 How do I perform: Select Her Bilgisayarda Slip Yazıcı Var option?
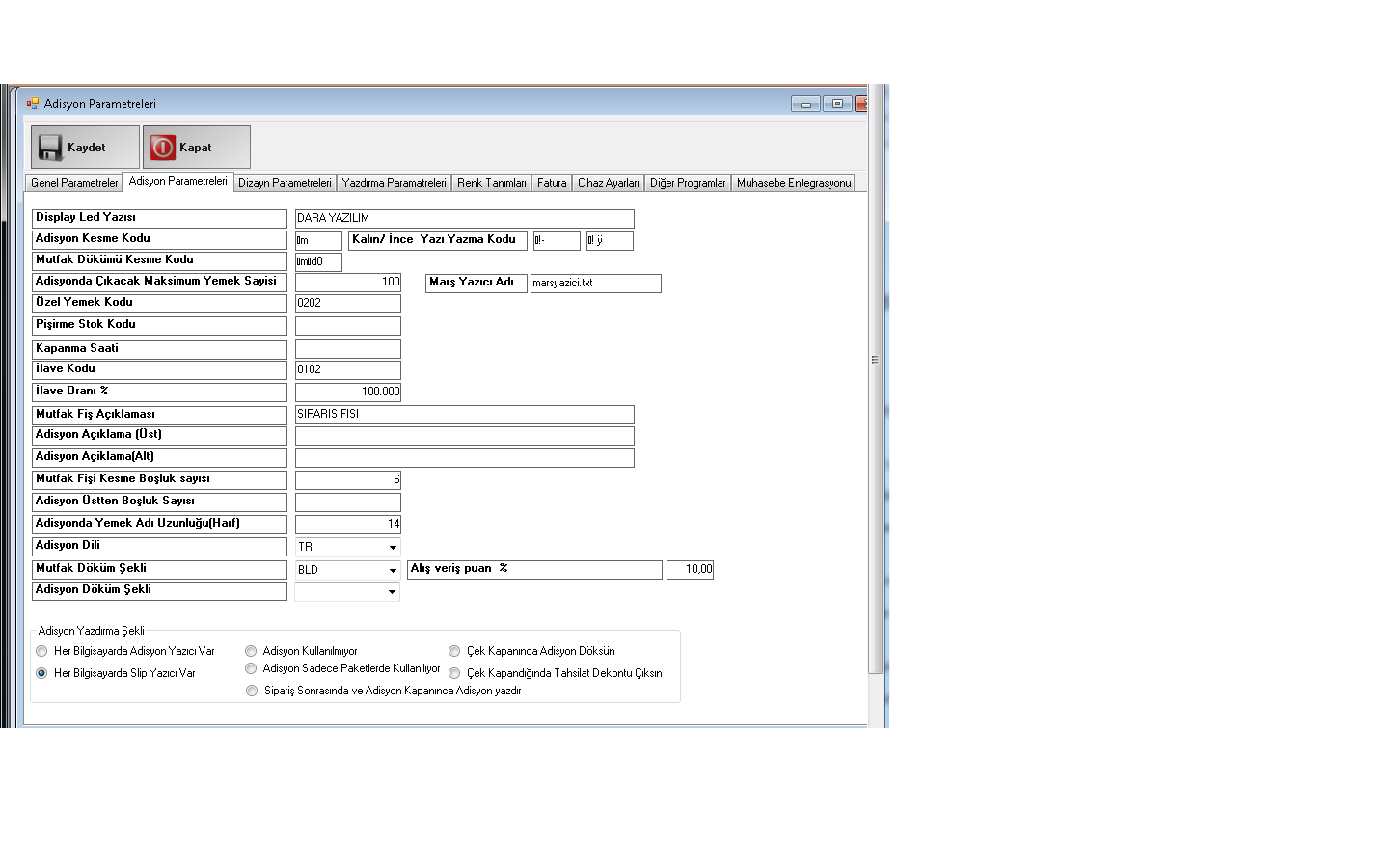coord(41,673)
